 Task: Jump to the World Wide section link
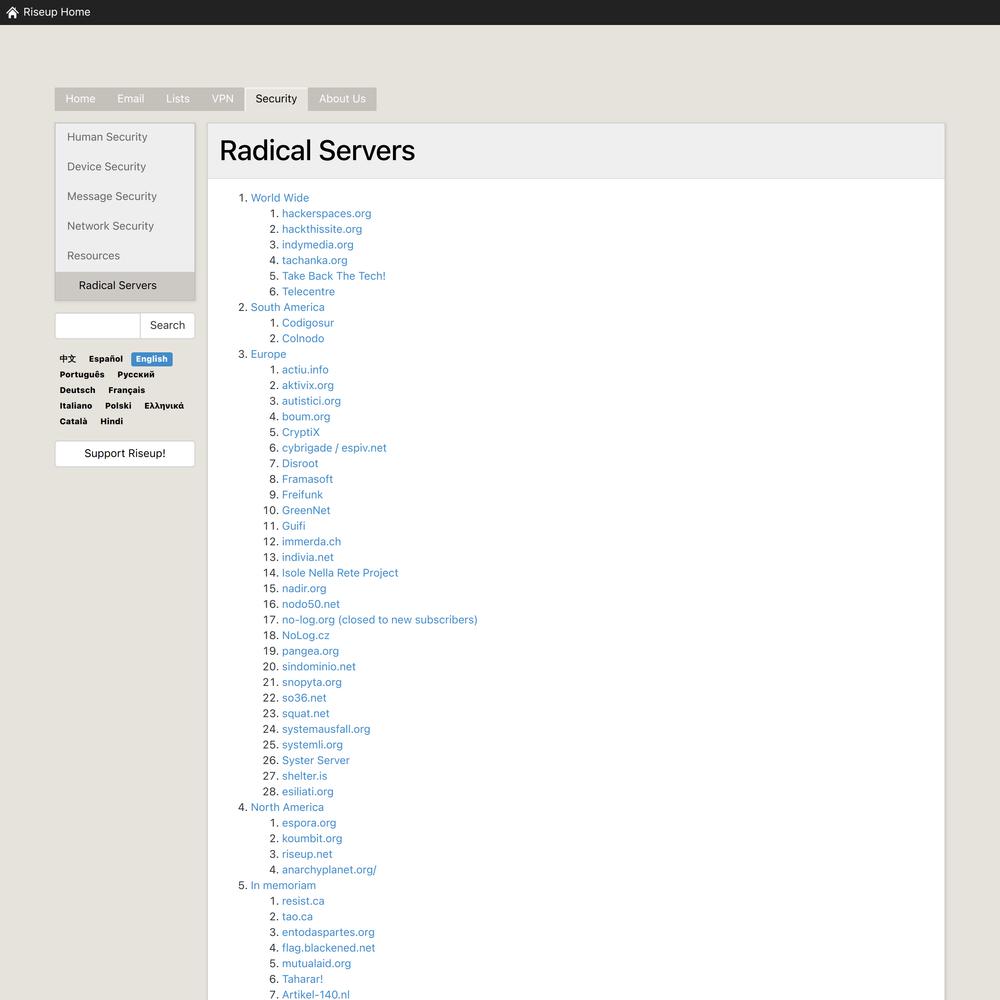click(280, 198)
